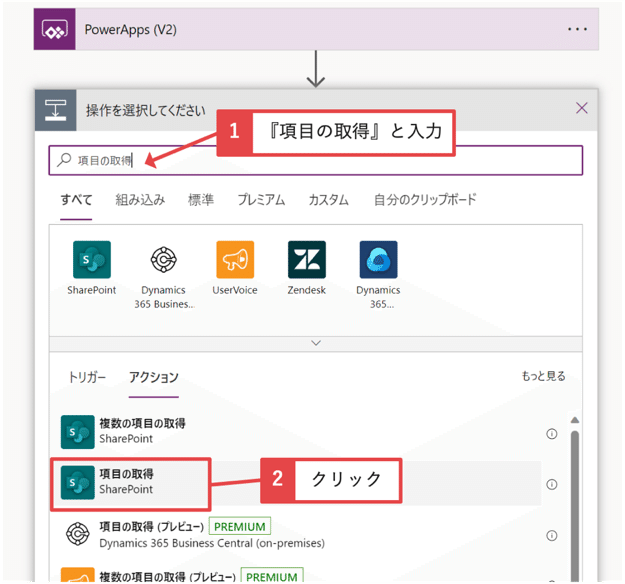Click SharePoint icon of 項目の取得 row

[x=78, y=482]
